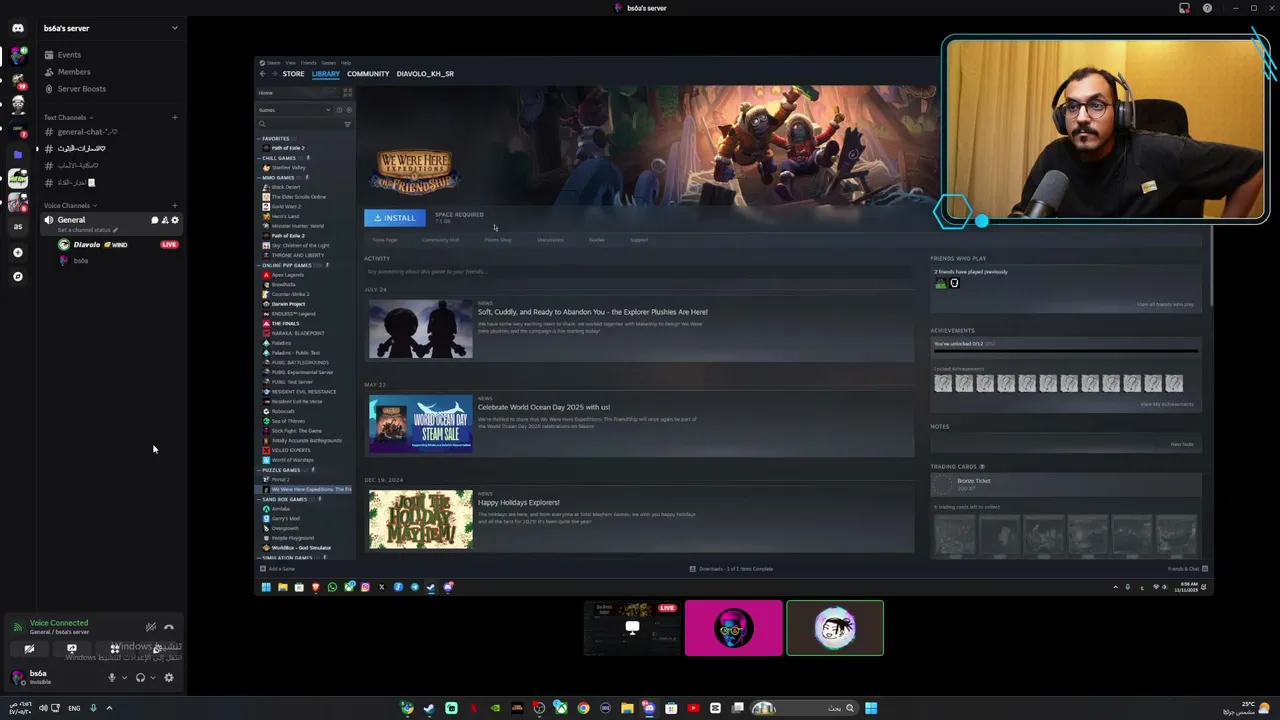Open microphone input options dropdown arrow

click(x=124, y=678)
